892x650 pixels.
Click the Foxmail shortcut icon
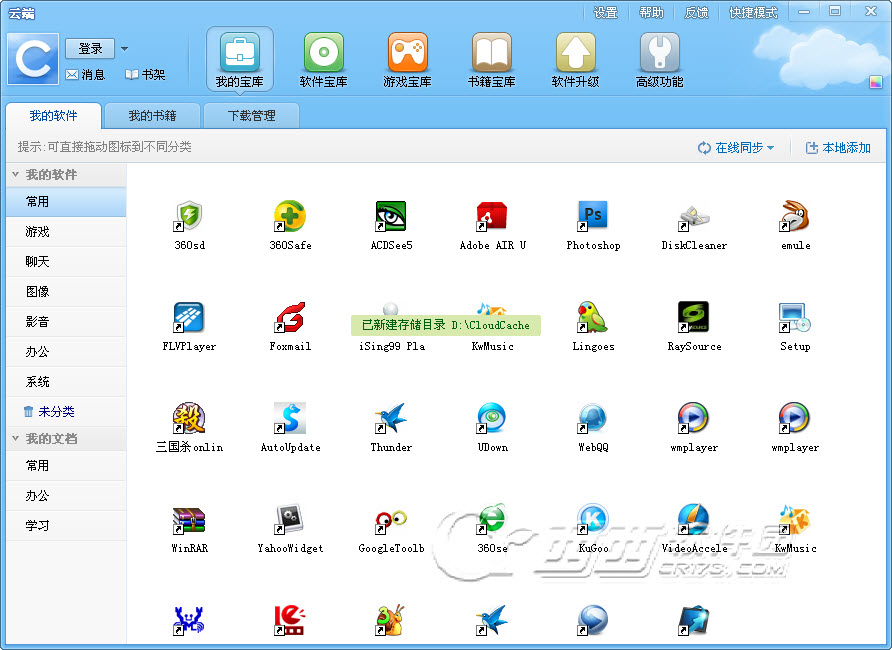pos(290,317)
